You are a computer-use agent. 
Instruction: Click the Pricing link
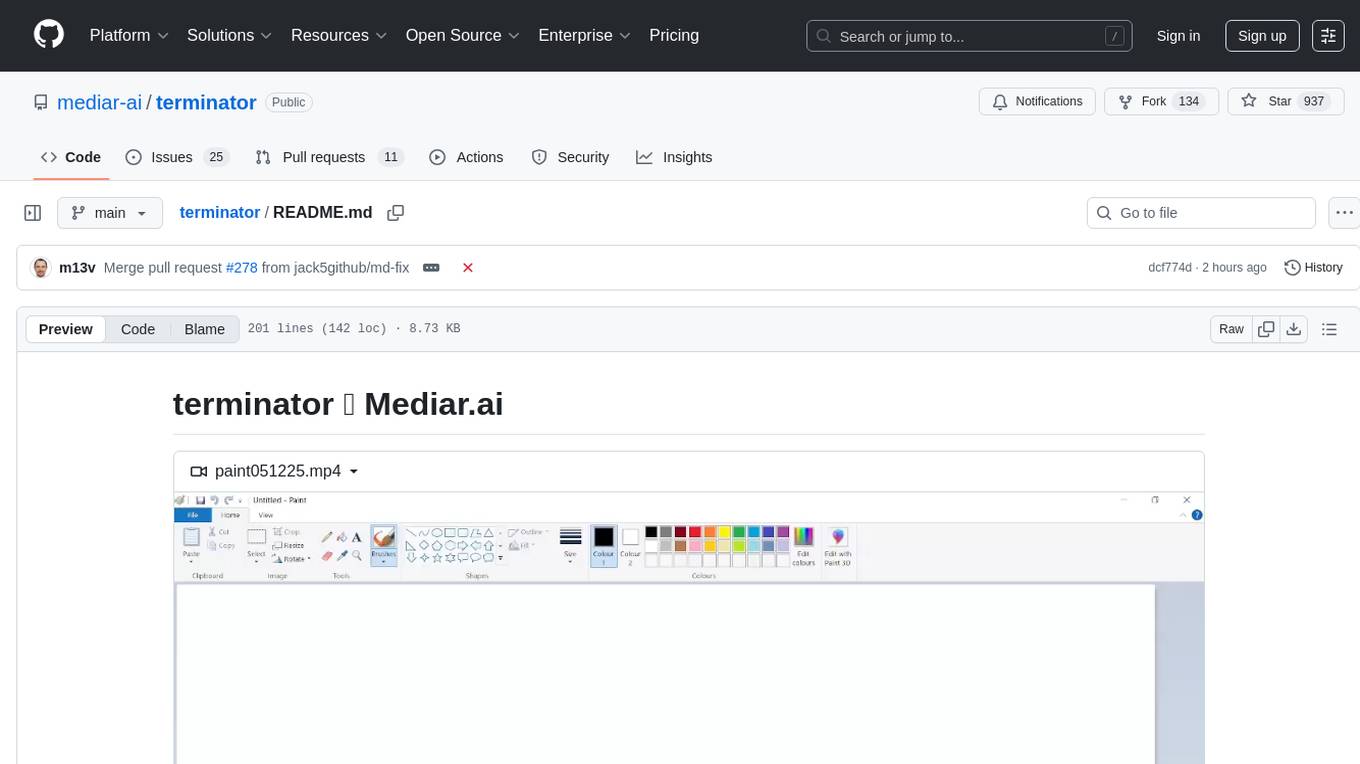tap(674, 35)
